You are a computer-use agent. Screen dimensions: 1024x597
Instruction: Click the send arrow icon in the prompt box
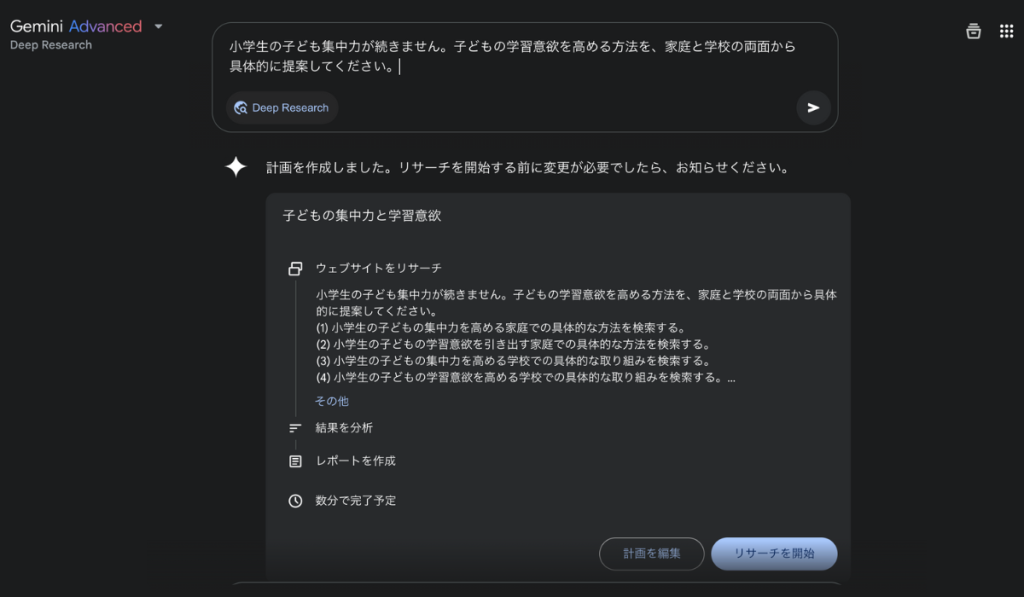coord(813,108)
